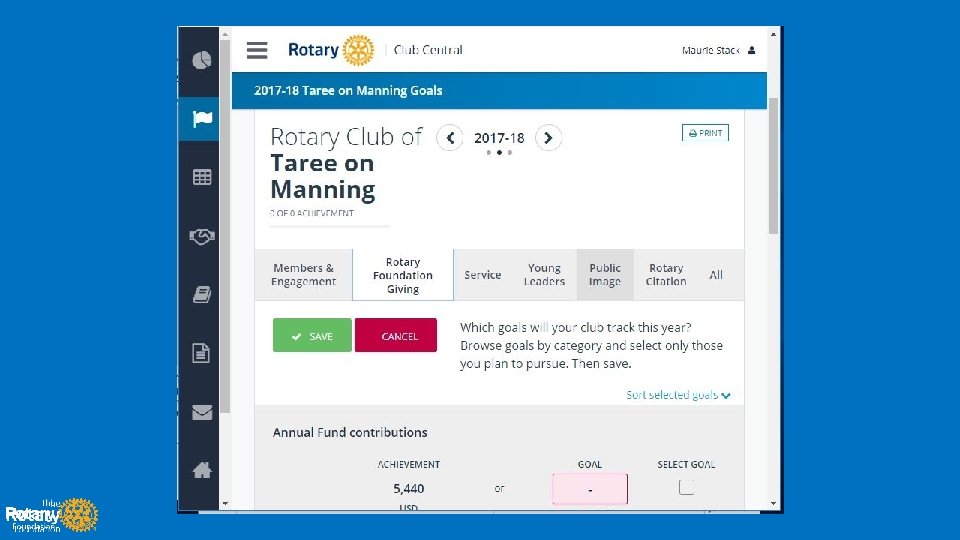Screen dimensions: 960x540
Task: Go to next year with right arrow
Action: [549, 138]
